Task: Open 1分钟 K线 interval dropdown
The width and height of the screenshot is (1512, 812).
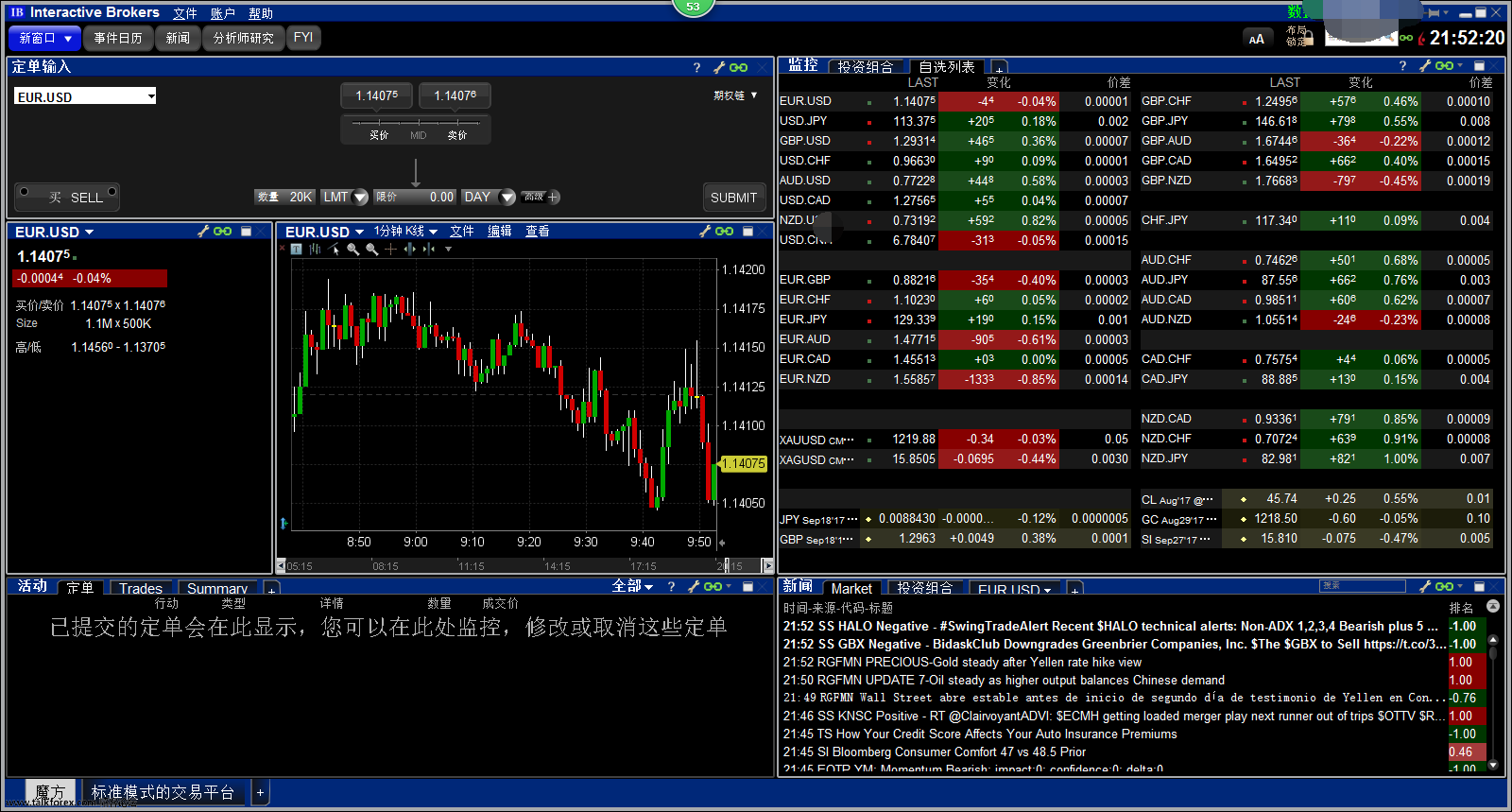Action: 405,232
